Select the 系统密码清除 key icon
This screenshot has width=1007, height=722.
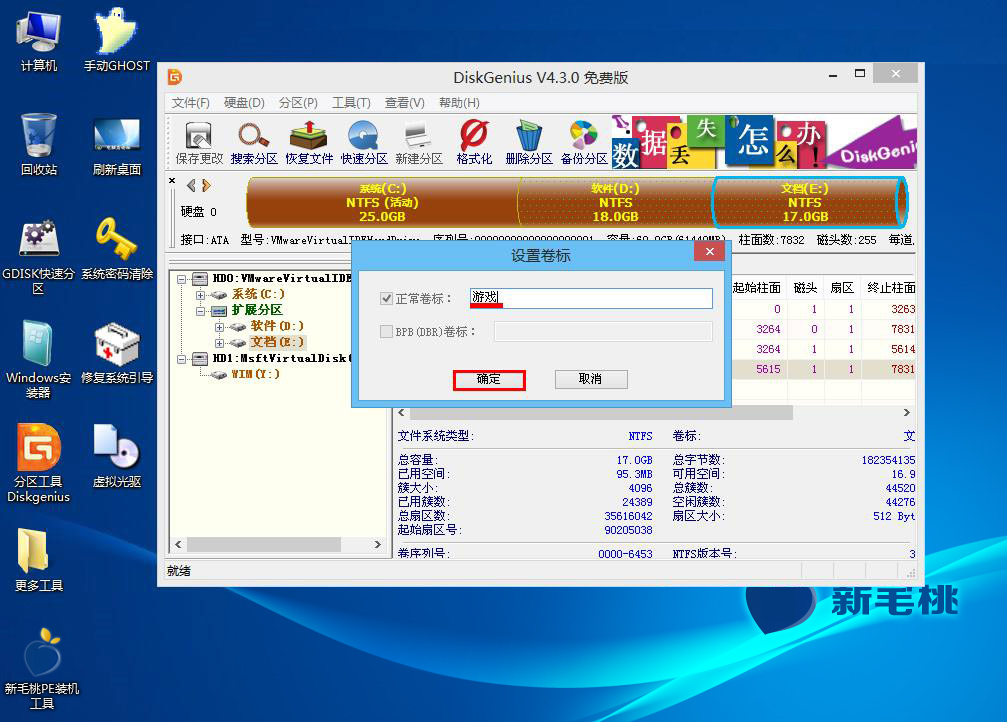point(116,249)
